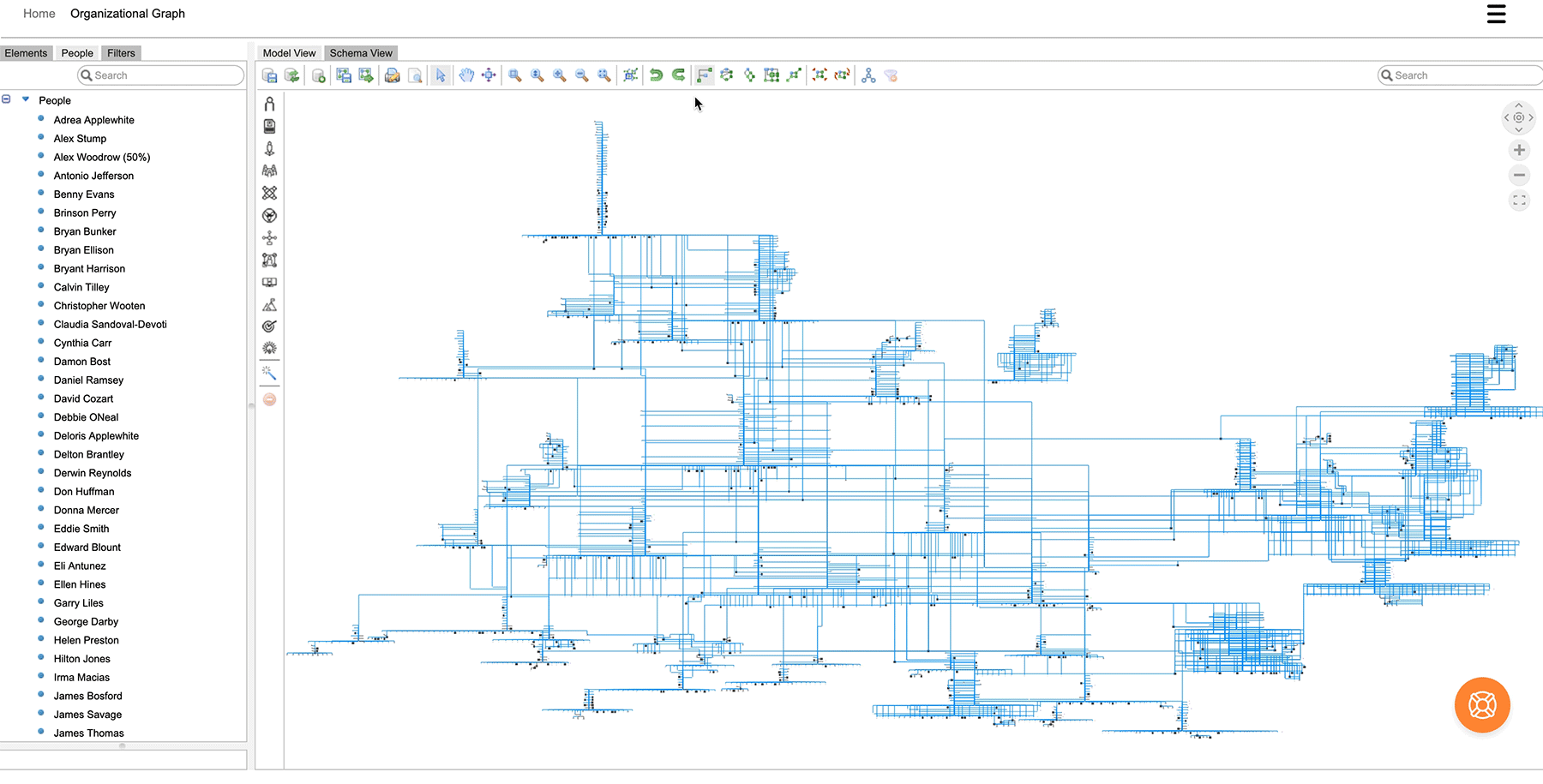Collapse the People tree node
Image resolution: width=1543 pixels, height=784 pixels.
(x=6, y=99)
